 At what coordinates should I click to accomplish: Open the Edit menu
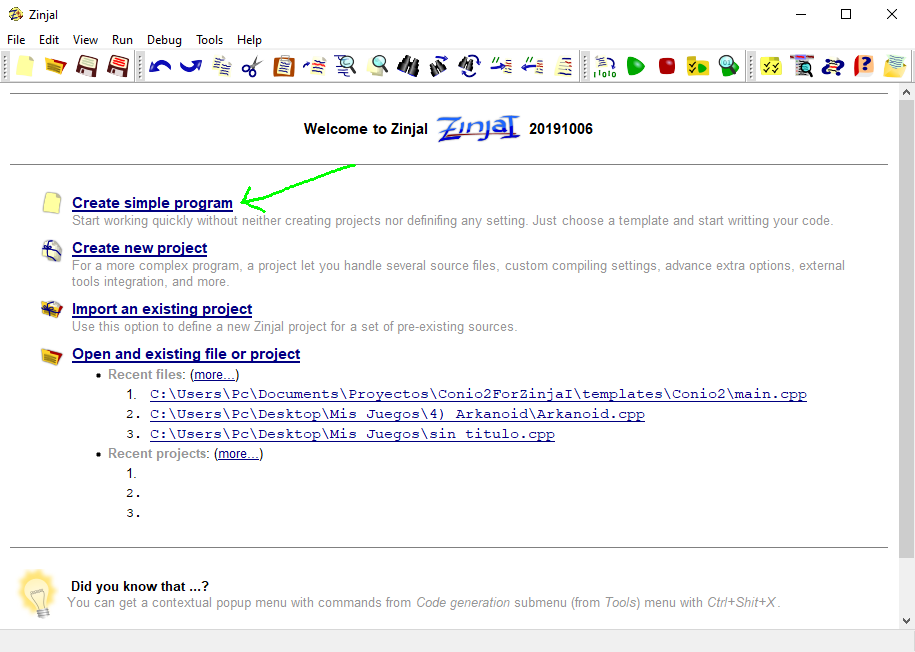tap(49, 40)
